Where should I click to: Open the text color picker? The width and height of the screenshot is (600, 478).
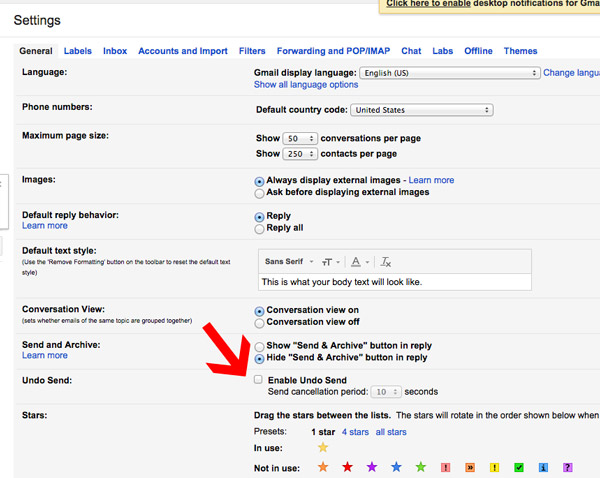[360, 262]
